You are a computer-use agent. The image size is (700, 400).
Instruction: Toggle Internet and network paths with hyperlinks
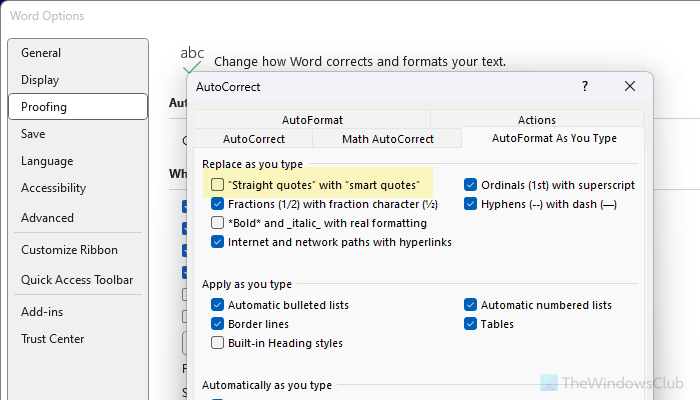pos(218,242)
